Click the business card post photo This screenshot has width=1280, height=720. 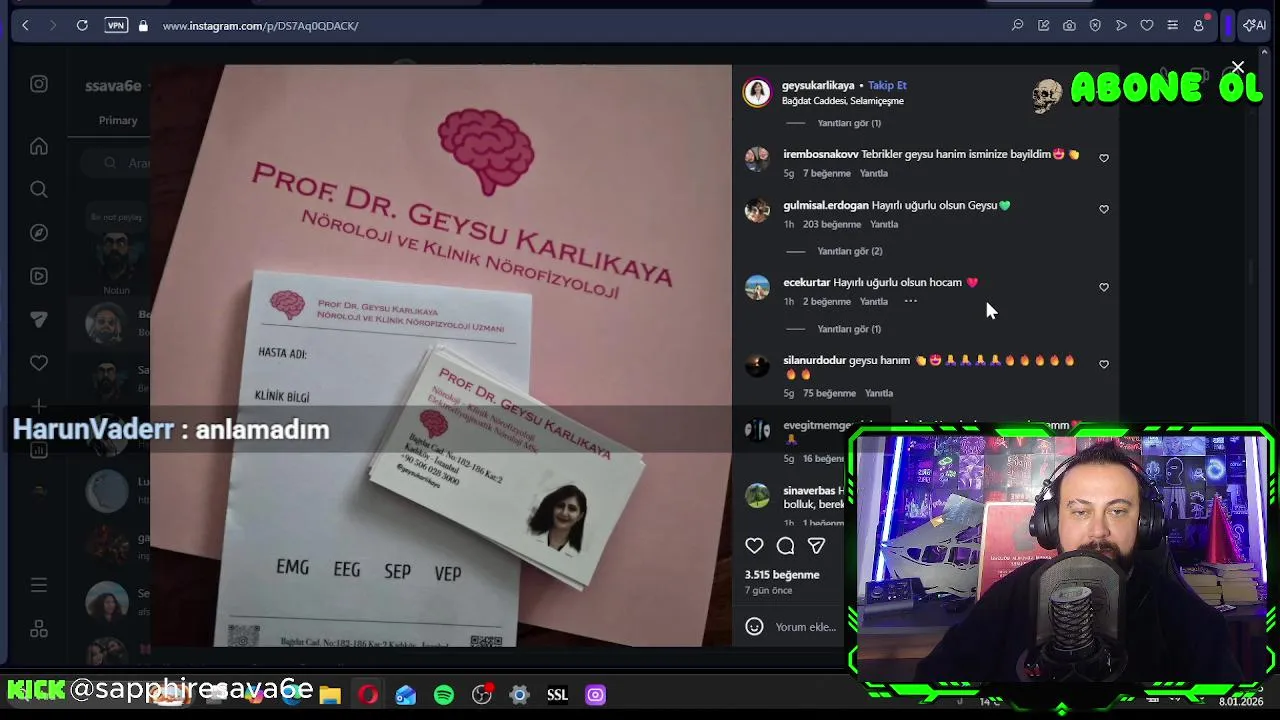click(x=440, y=355)
